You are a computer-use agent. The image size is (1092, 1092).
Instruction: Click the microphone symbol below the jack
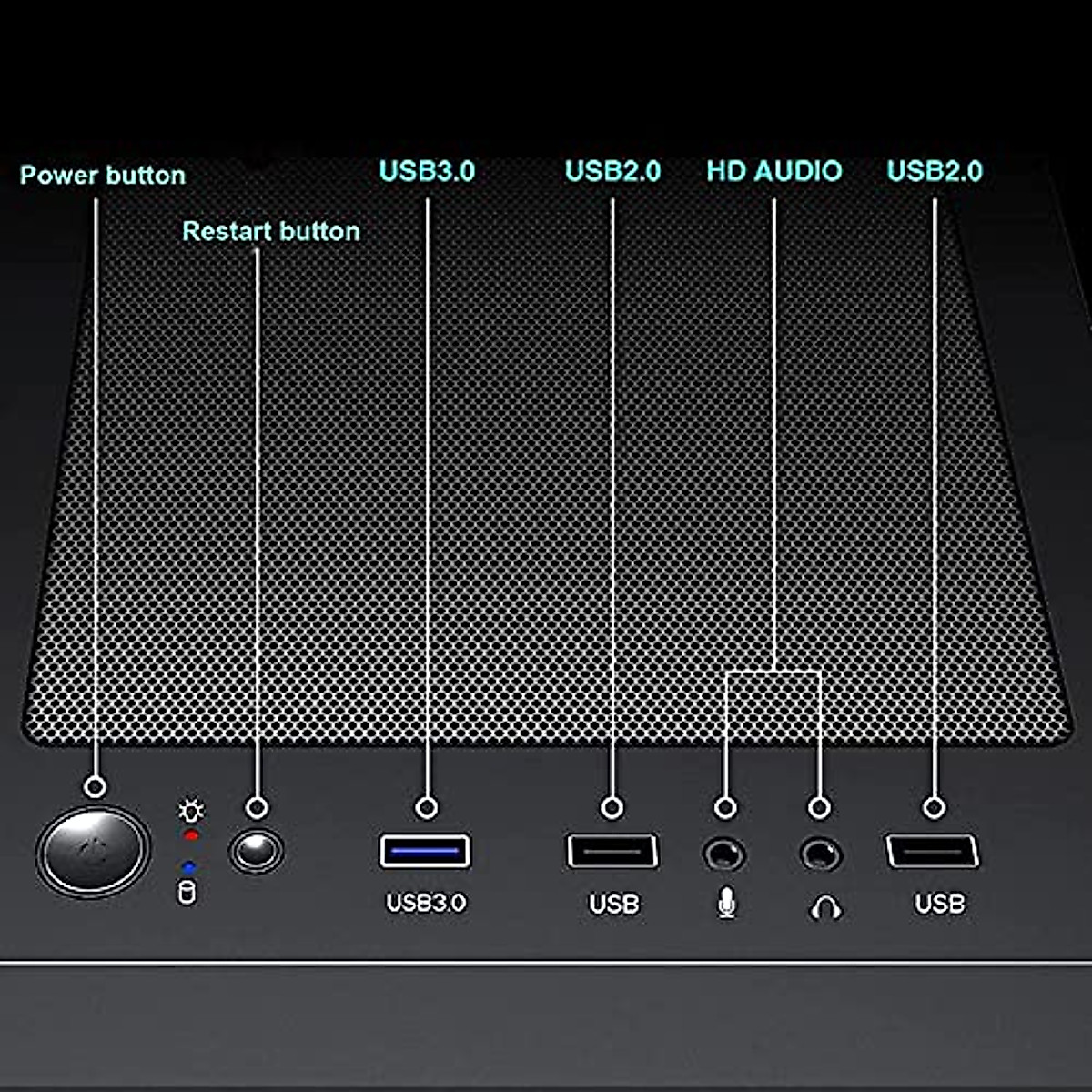click(726, 904)
